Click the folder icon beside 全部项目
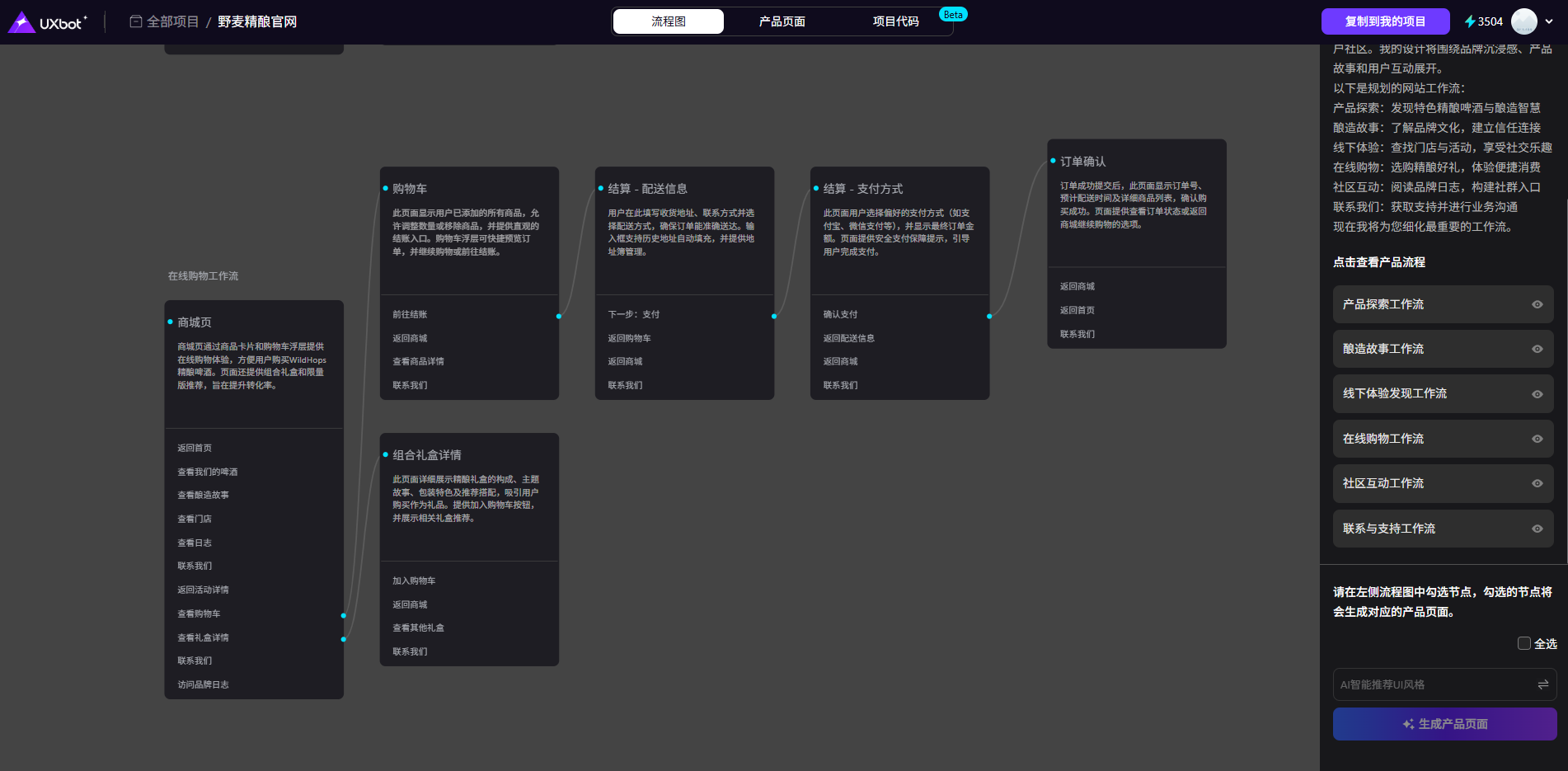This screenshot has height=771, width=1568. coord(136,21)
